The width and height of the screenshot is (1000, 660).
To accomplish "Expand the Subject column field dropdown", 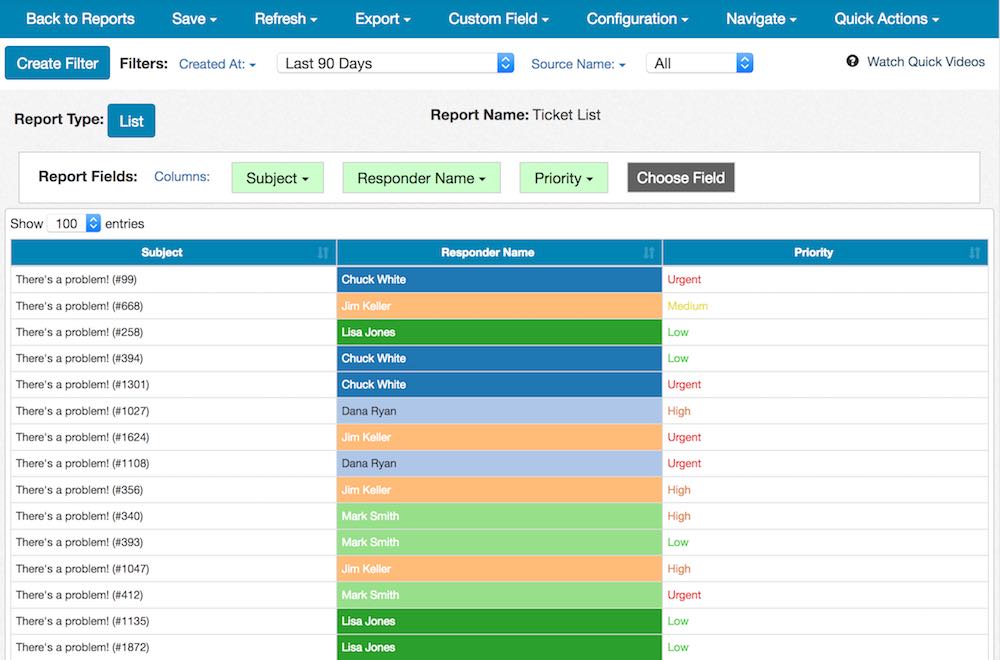I will 277,178.
